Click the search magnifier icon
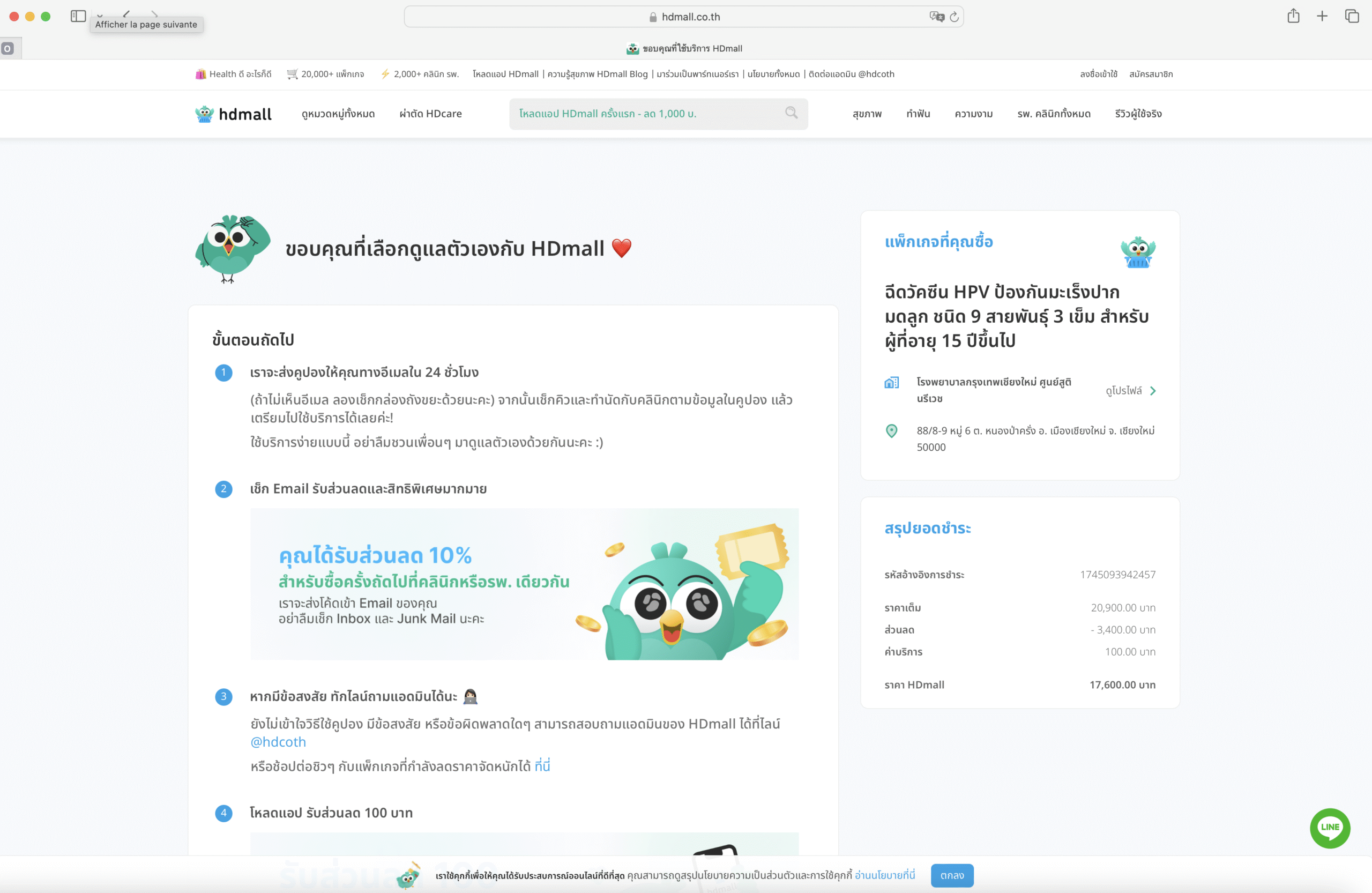Viewport: 1372px width, 893px height. pos(791,113)
